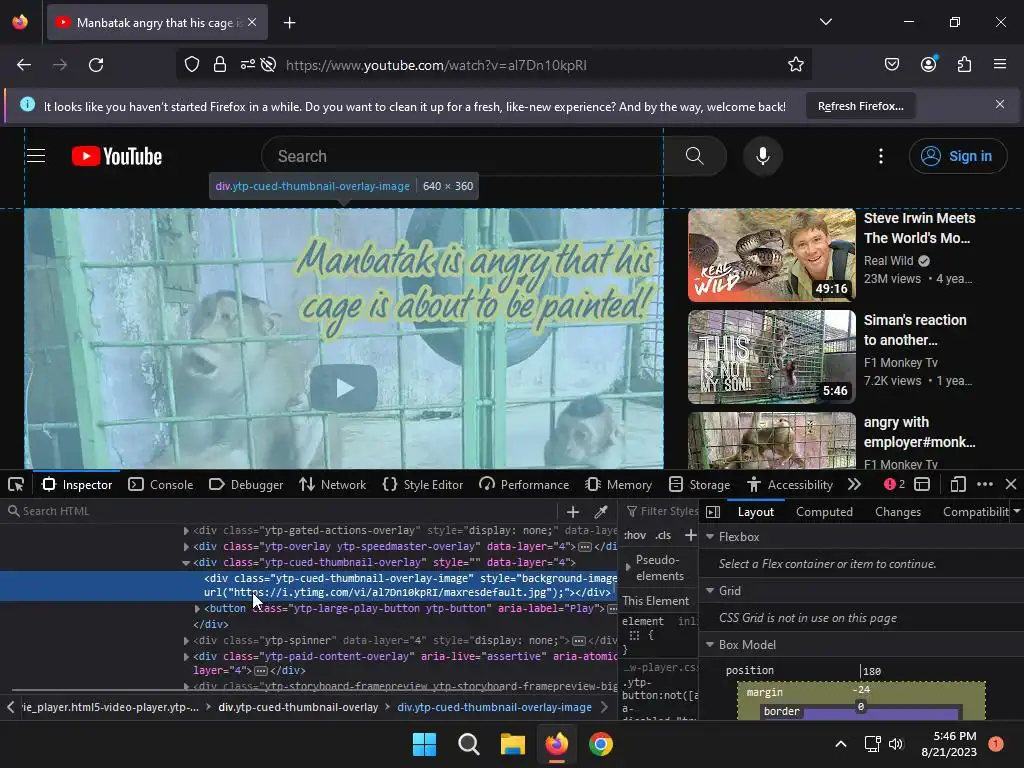Reload the current page
Image resolution: width=1024 pixels, height=768 pixels.
[96, 65]
